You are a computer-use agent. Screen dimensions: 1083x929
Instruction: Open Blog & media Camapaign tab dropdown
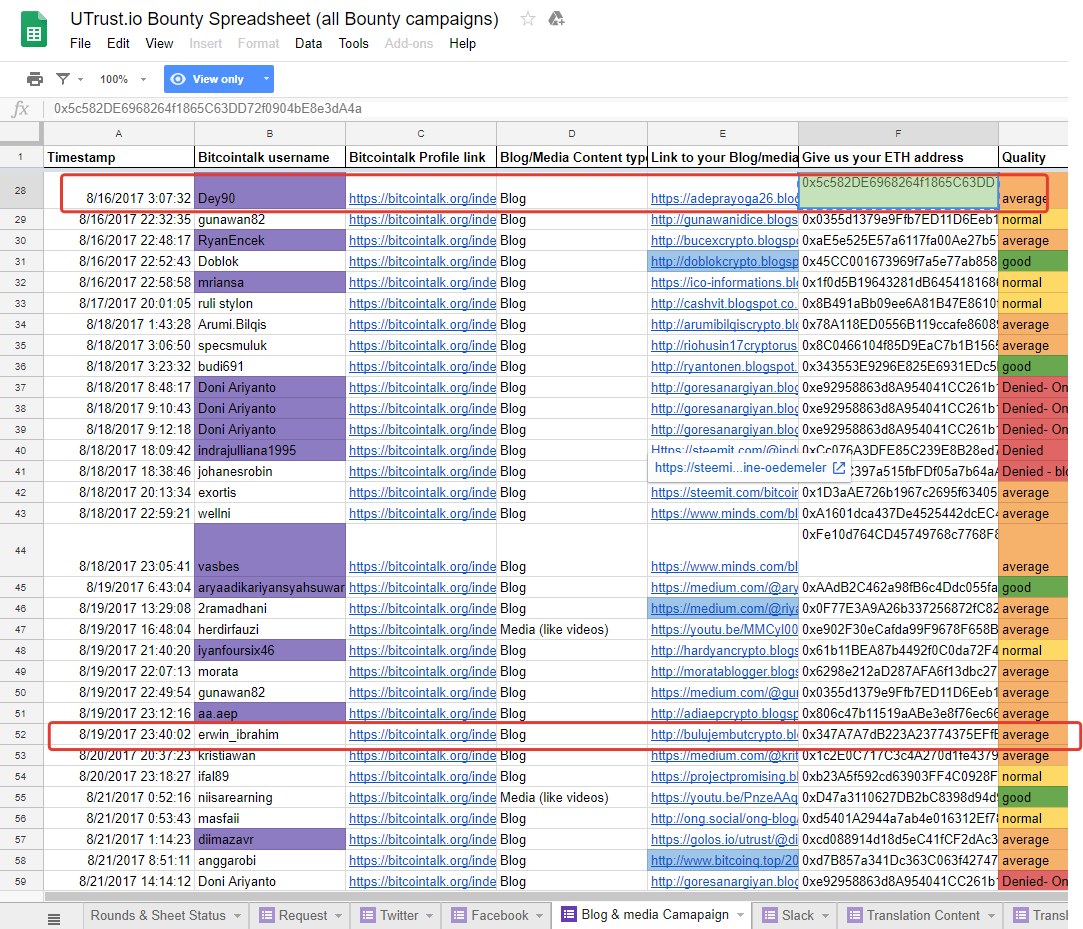740,915
